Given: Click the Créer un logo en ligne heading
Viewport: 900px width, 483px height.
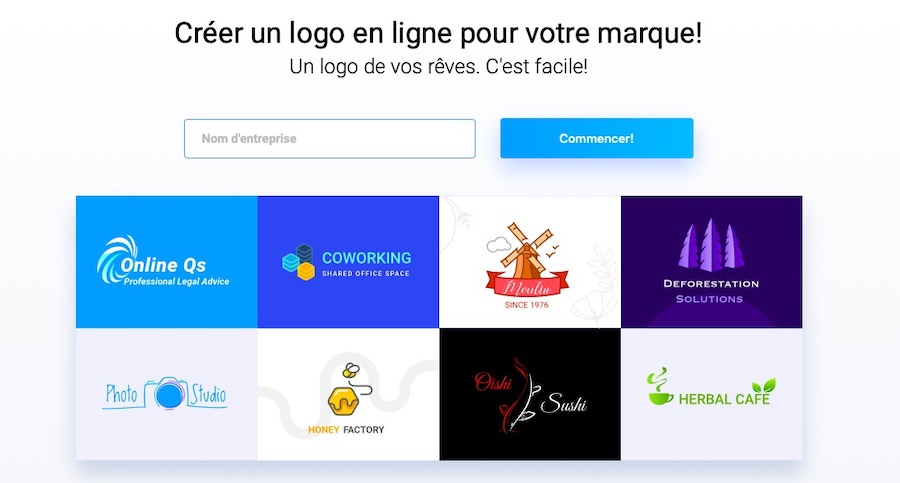Looking at the screenshot, I should coord(439,33).
